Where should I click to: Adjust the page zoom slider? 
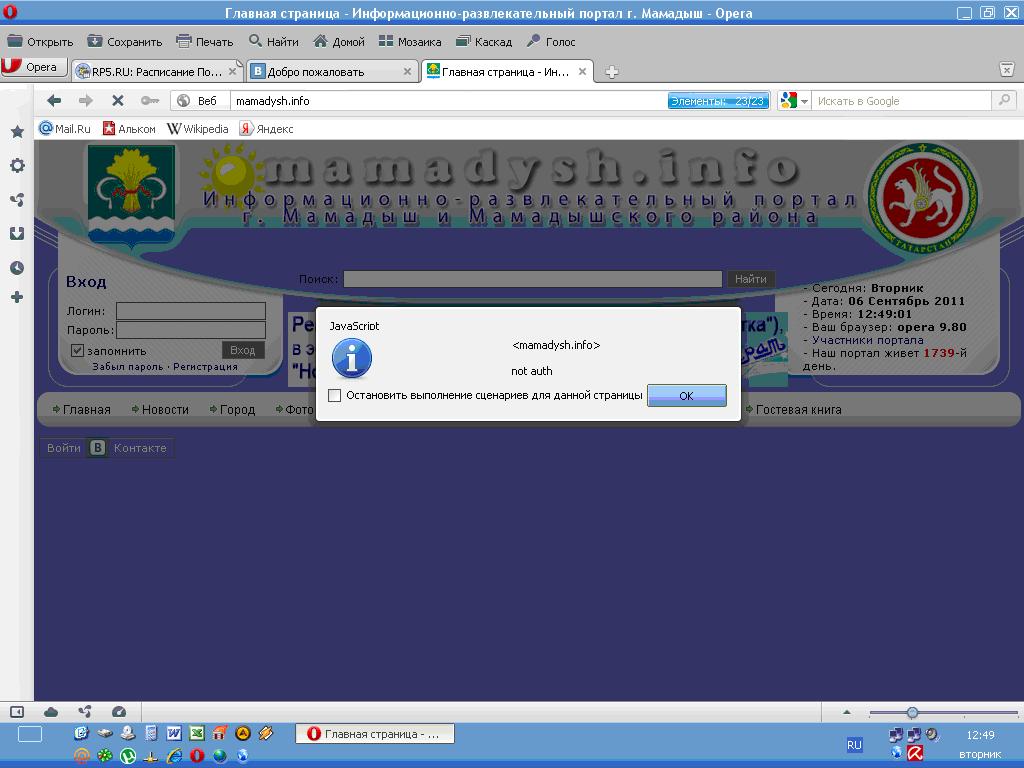pyautogui.click(x=912, y=712)
